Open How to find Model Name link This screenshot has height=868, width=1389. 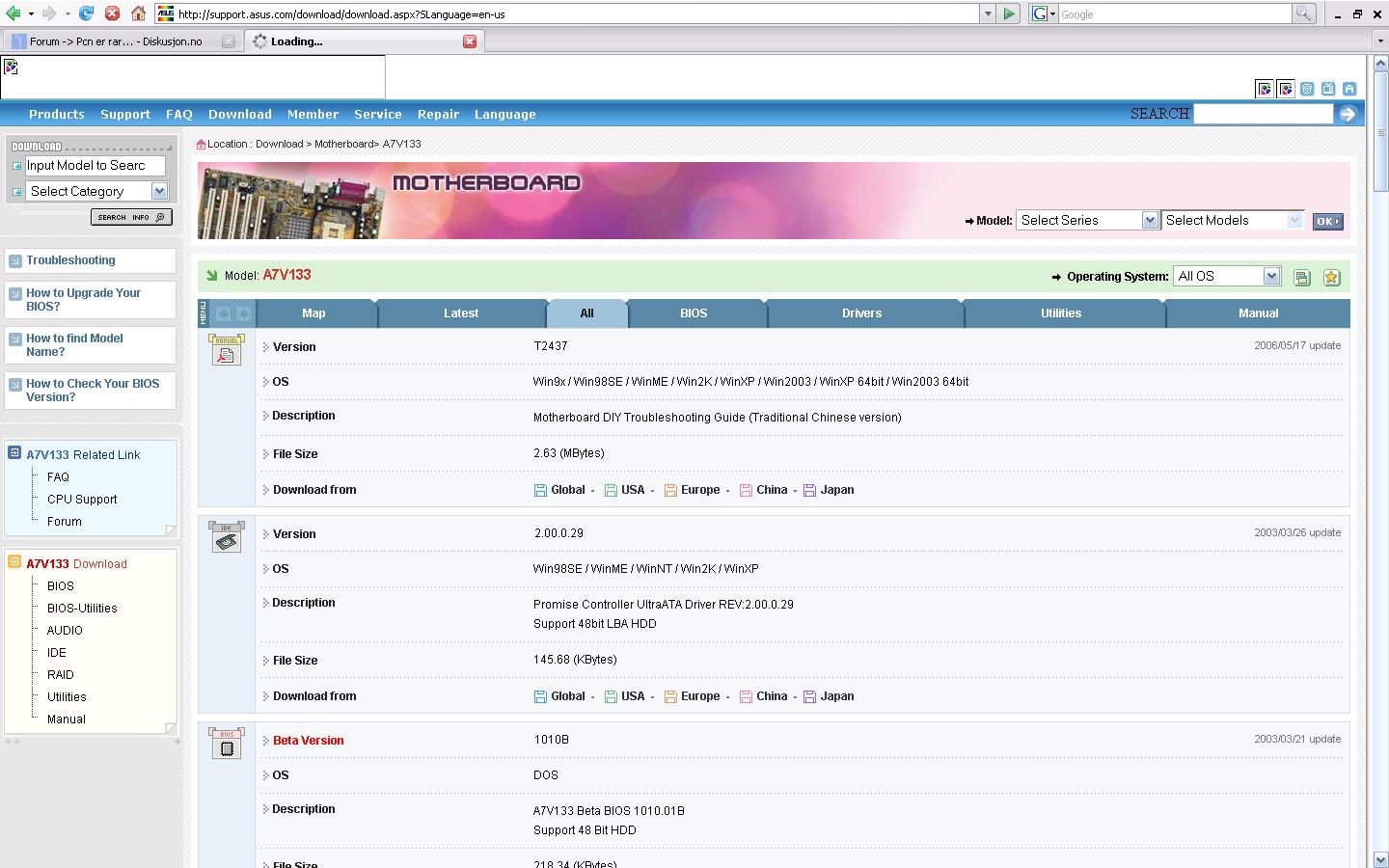coord(74,345)
